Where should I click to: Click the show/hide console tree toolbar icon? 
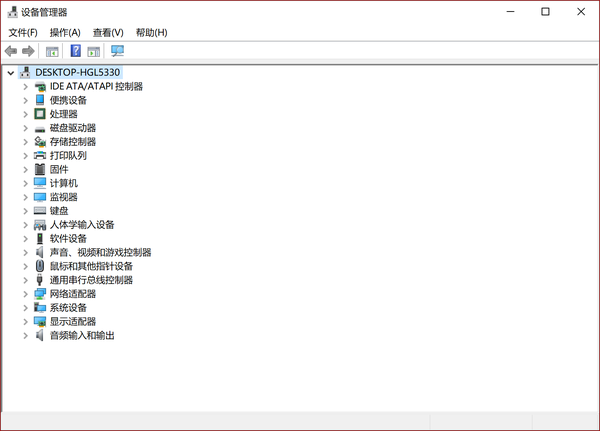pyautogui.click(x=52, y=51)
